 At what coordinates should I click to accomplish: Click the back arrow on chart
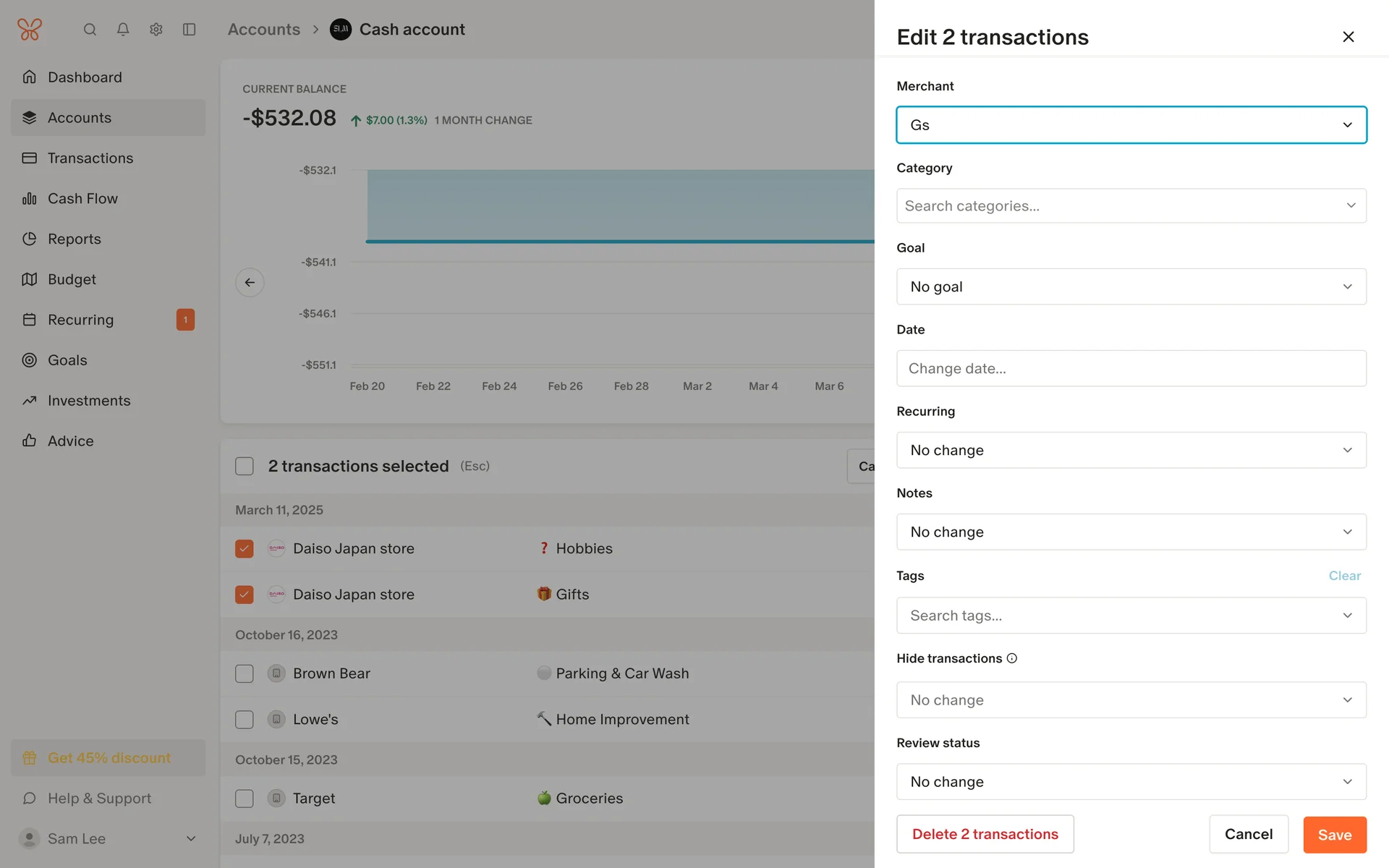(250, 282)
